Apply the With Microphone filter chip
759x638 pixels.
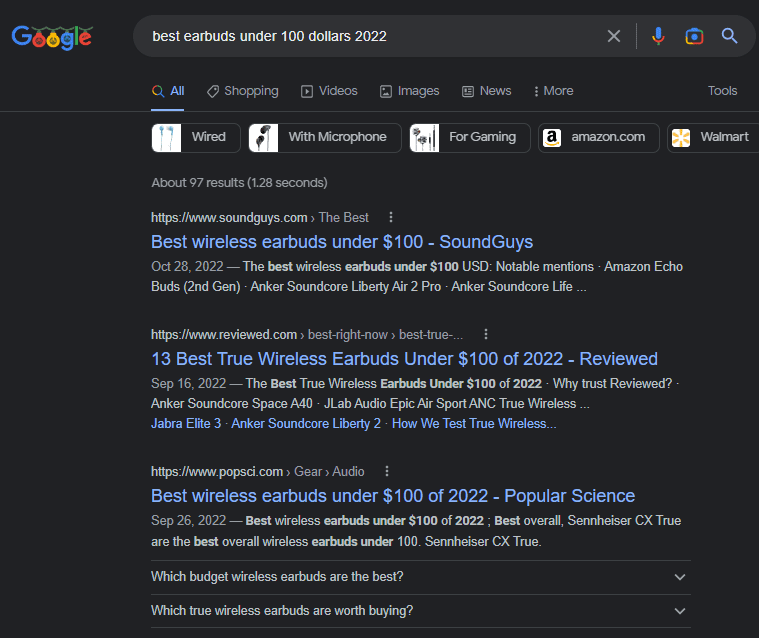click(325, 137)
